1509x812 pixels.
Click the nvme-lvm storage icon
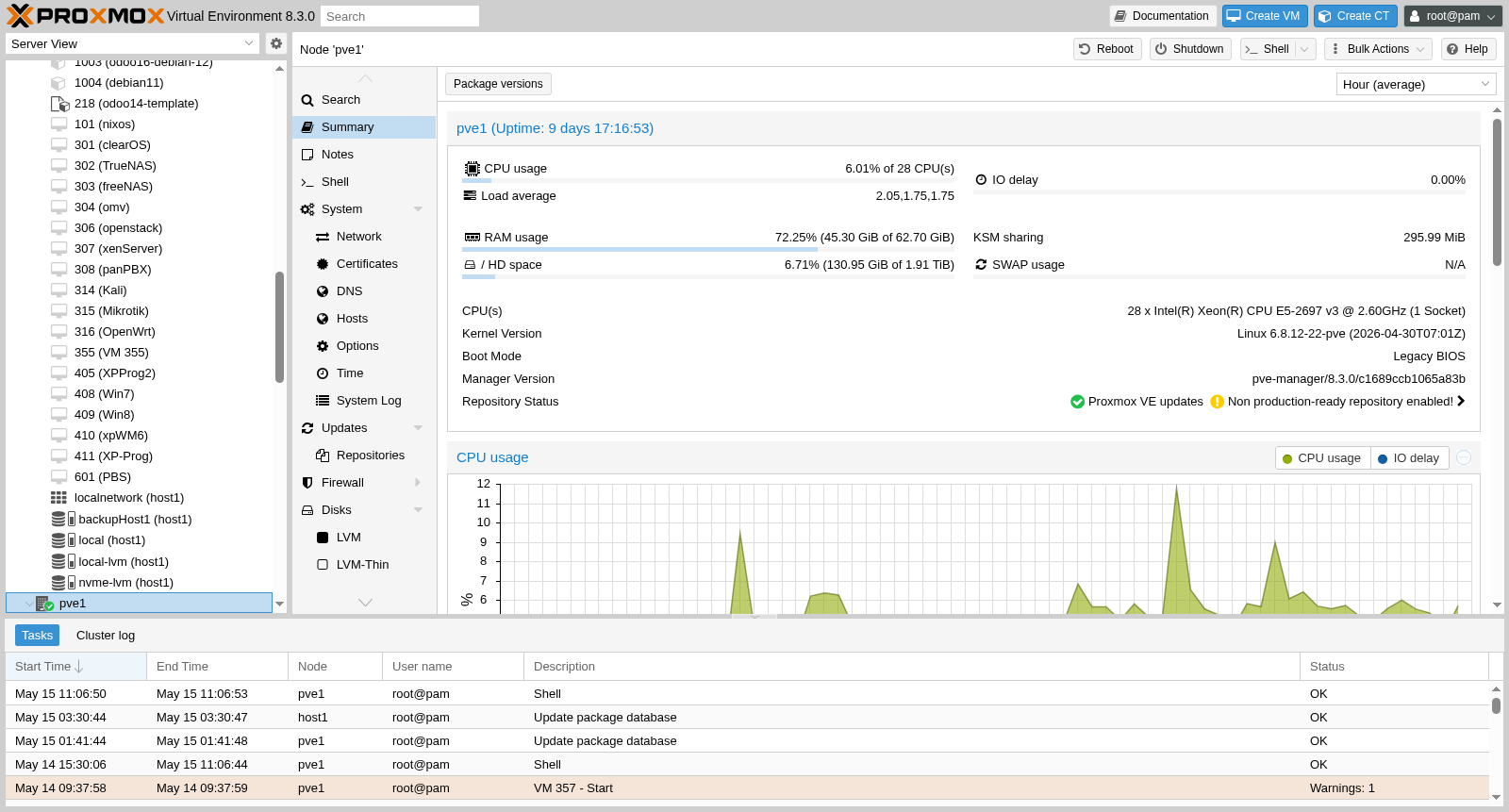[x=62, y=583]
